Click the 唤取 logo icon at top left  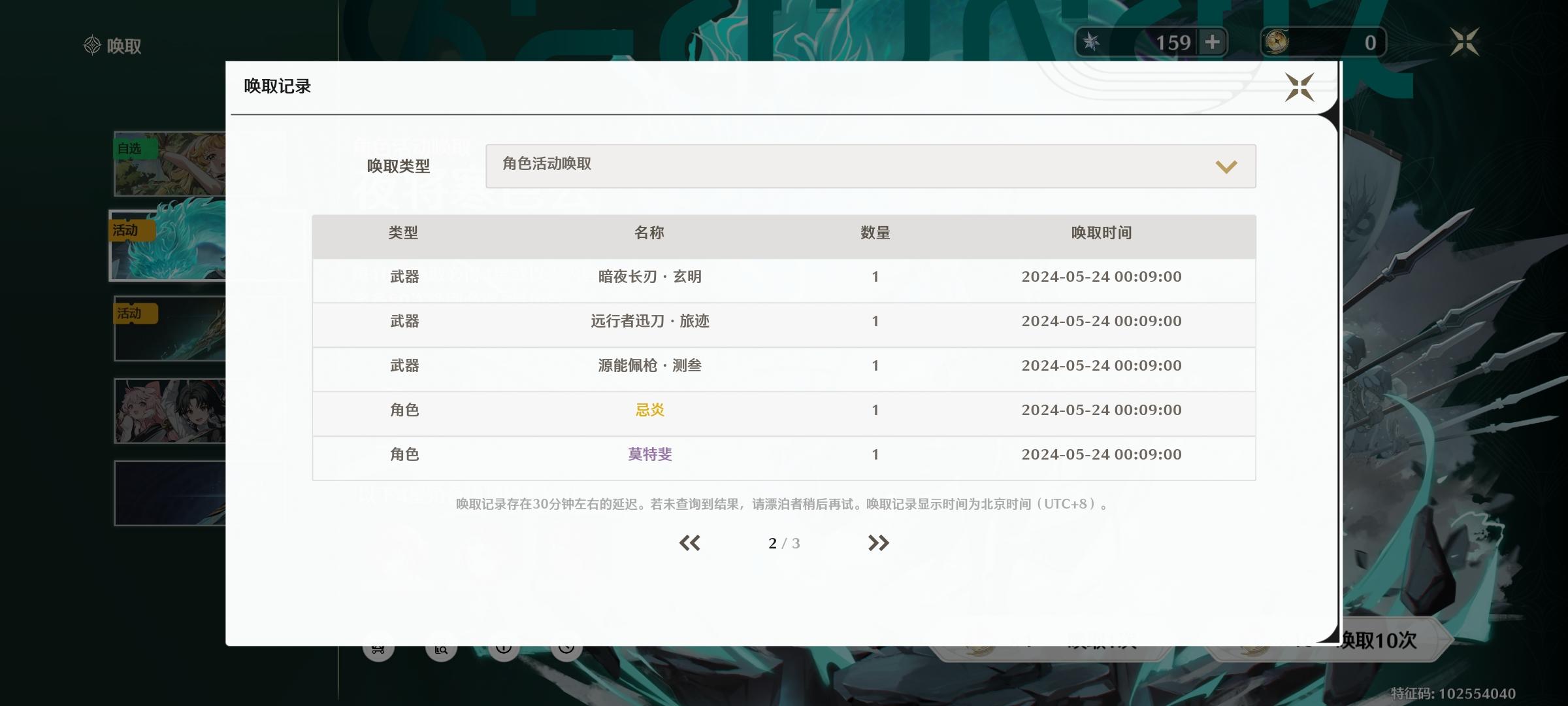[92, 46]
